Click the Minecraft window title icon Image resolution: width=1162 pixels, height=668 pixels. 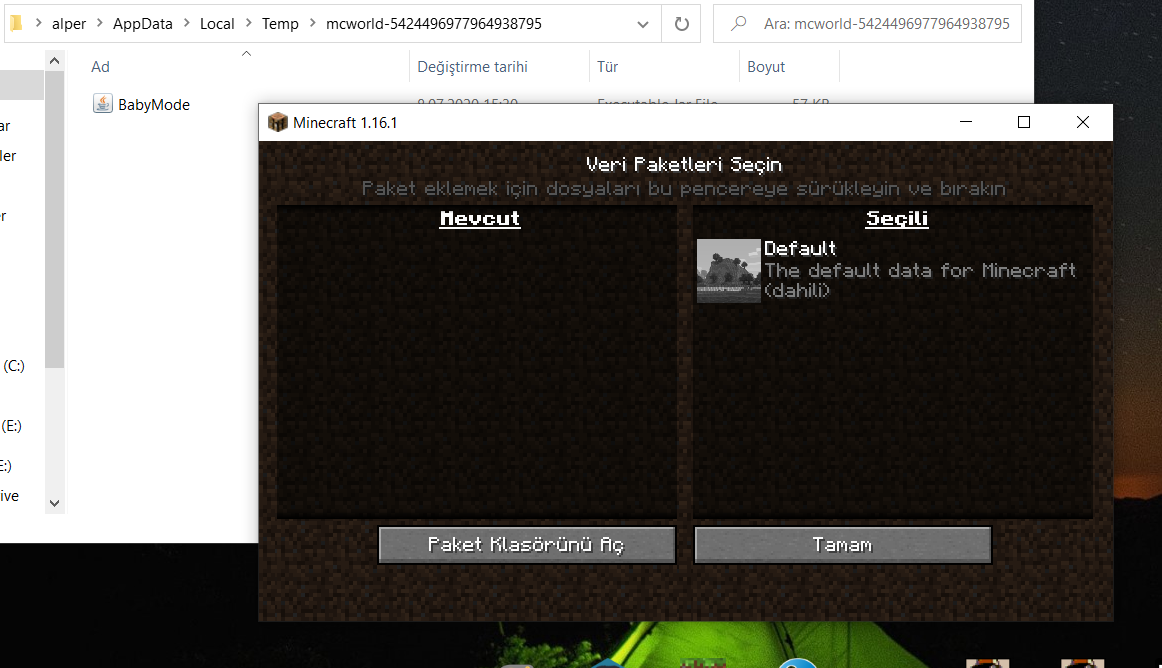[x=278, y=122]
